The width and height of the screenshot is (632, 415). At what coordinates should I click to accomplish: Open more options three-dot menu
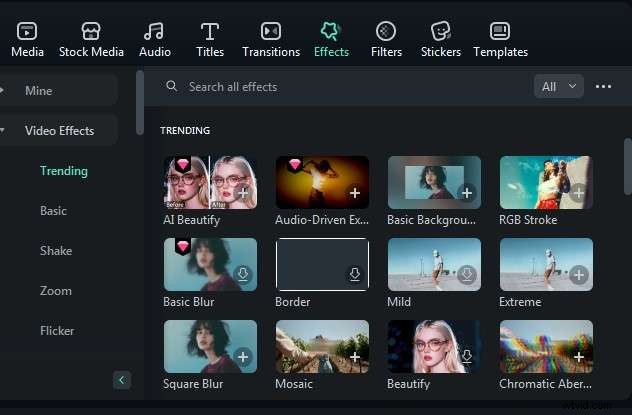click(x=603, y=87)
